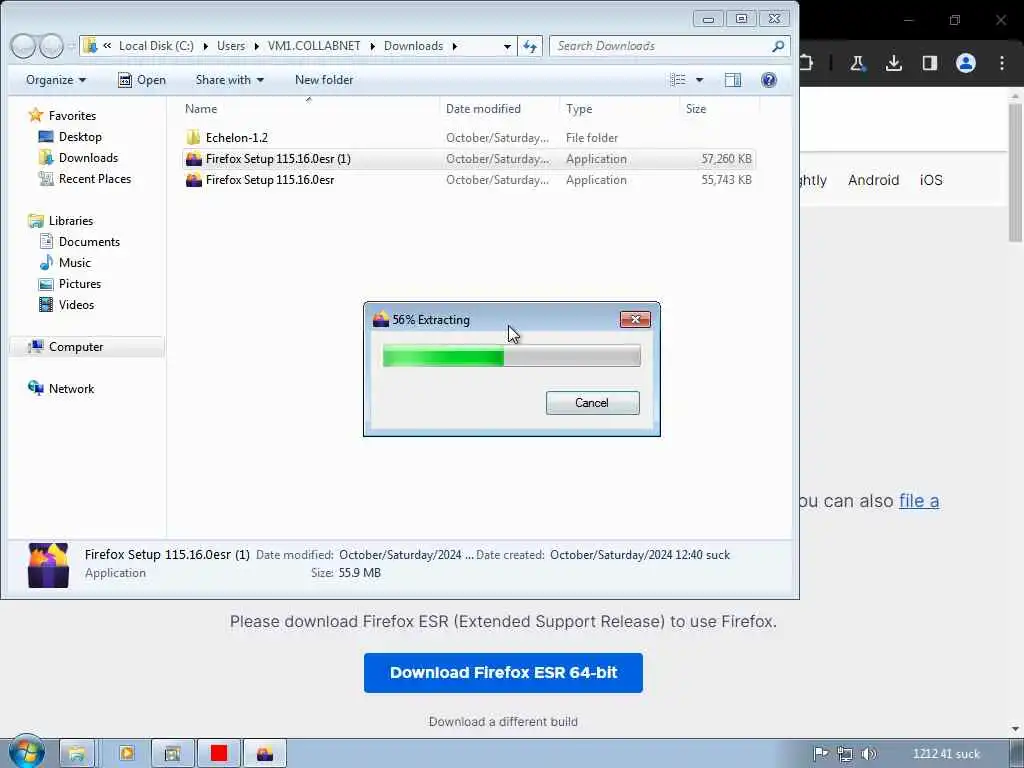The image size is (1024, 768).
Task: Switch to Android tab on webpage
Action: click(873, 180)
